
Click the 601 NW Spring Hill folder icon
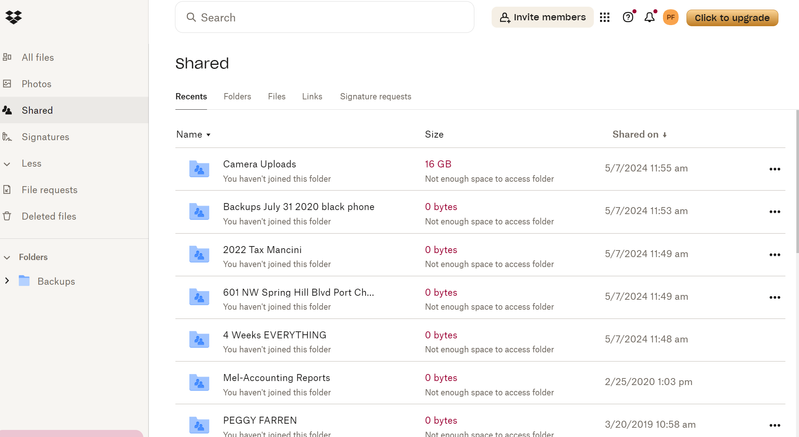coord(199,297)
